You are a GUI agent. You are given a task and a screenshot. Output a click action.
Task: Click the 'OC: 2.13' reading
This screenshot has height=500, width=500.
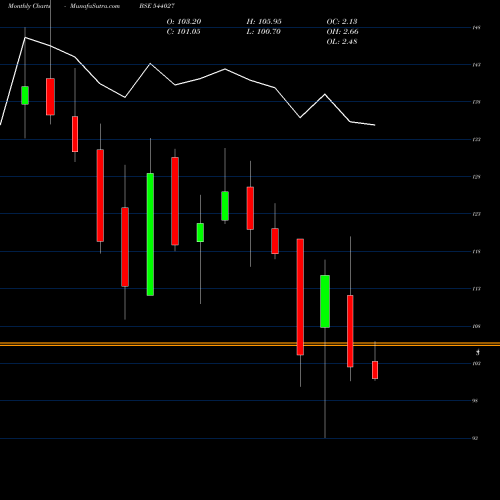342,21
